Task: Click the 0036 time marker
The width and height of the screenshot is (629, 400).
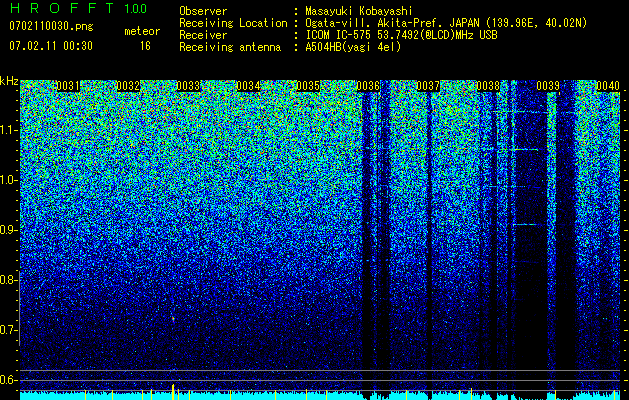Action: [x=368, y=86]
